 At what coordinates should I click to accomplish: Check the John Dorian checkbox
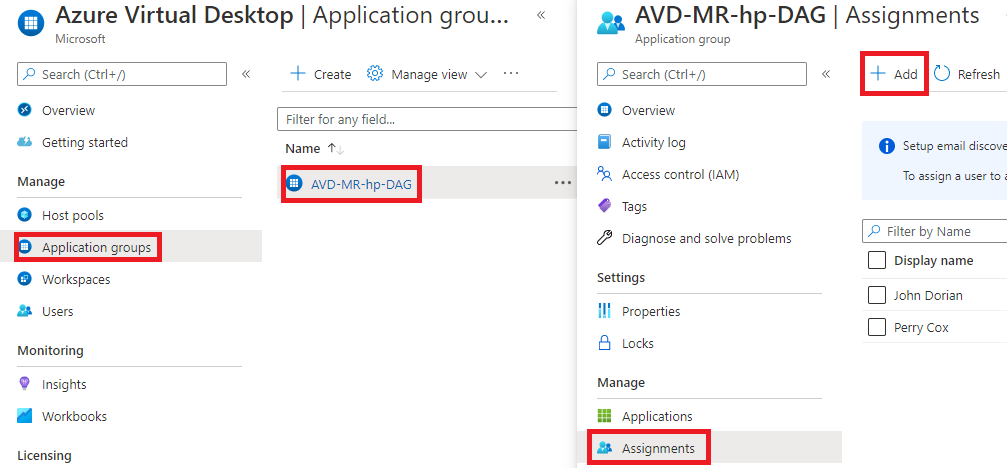[877, 295]
